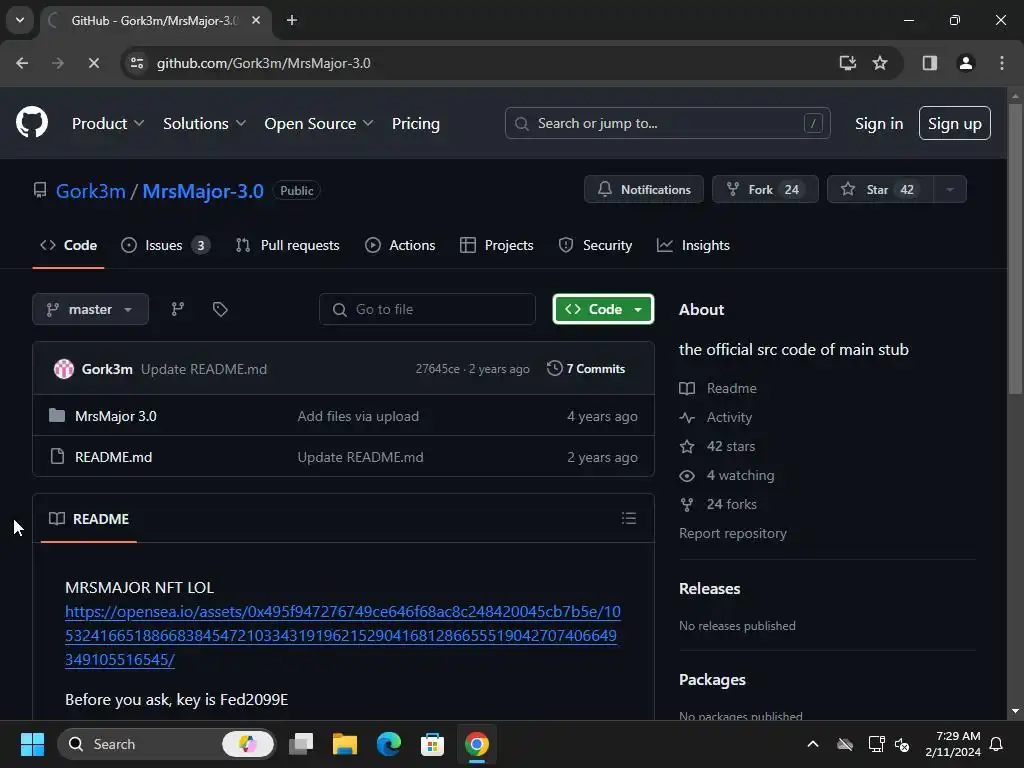Open a new browser tab
This screenshot has height=768, width=1024.
point(292,20)
